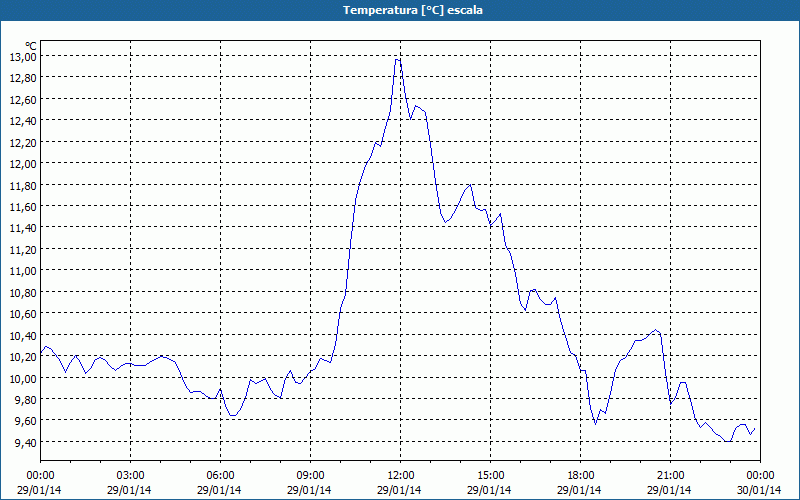Click the 9,60 y-axis label
The image size is (800, 500).
coord(24,421)
